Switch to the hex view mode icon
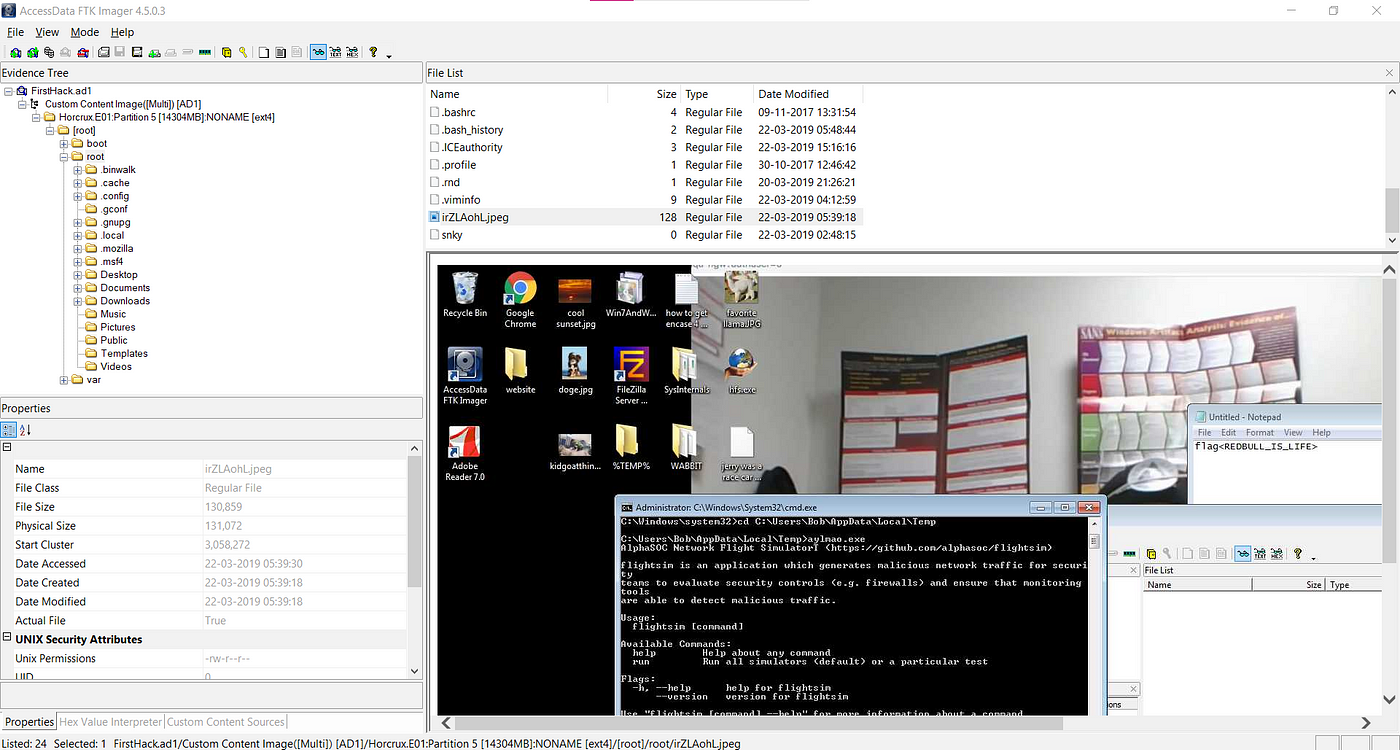The image size is (1400, 750). [x=352, y=52]
